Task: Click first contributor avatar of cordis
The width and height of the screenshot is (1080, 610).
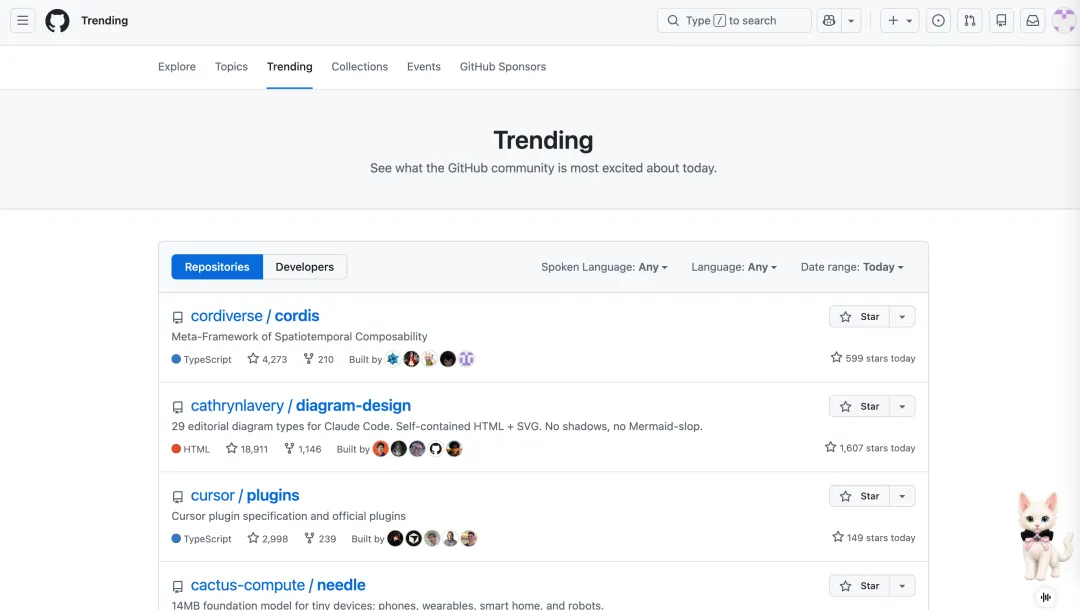Action: click(x=393, y=359)
